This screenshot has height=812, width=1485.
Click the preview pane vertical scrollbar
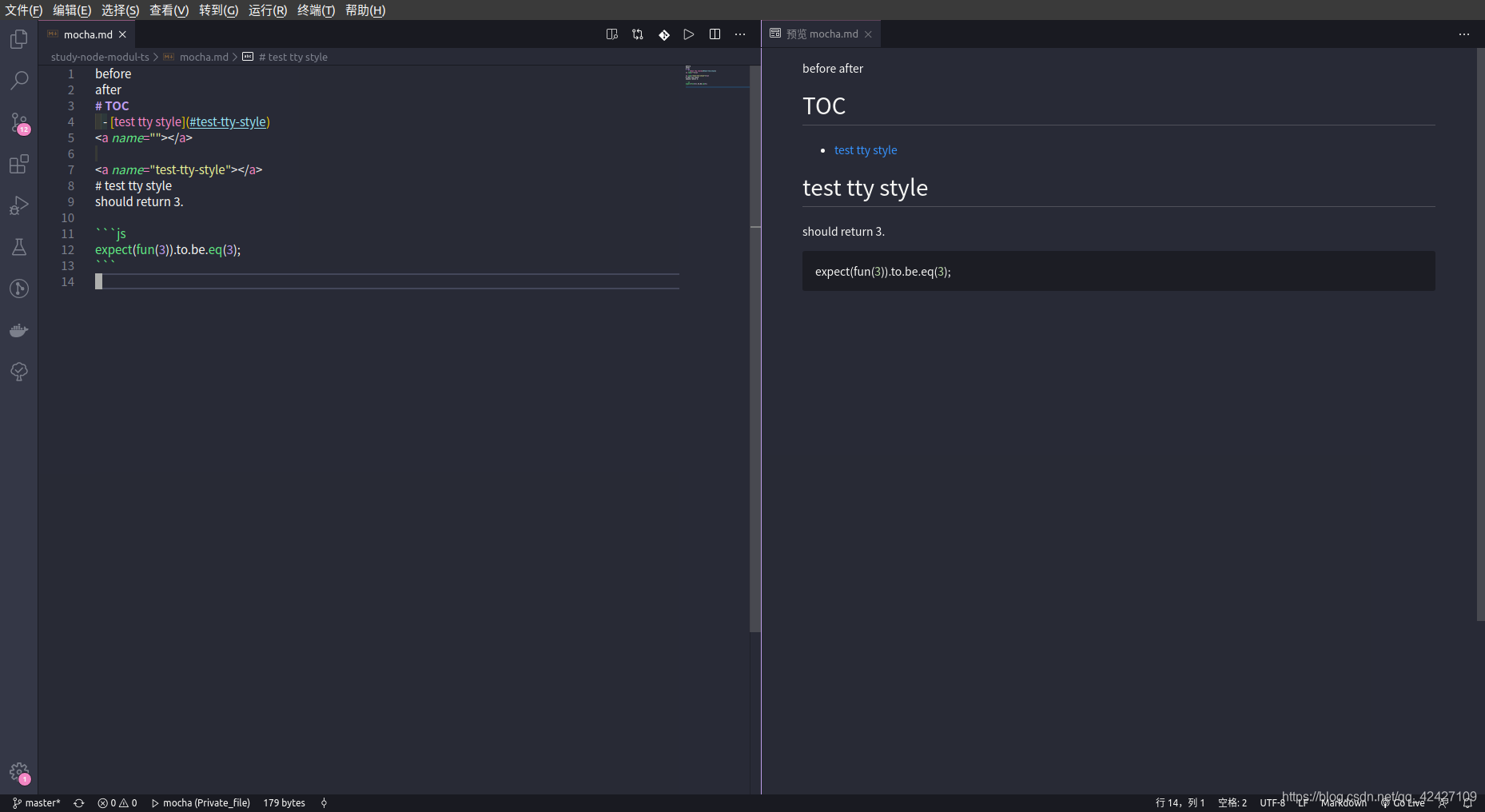1480,334
